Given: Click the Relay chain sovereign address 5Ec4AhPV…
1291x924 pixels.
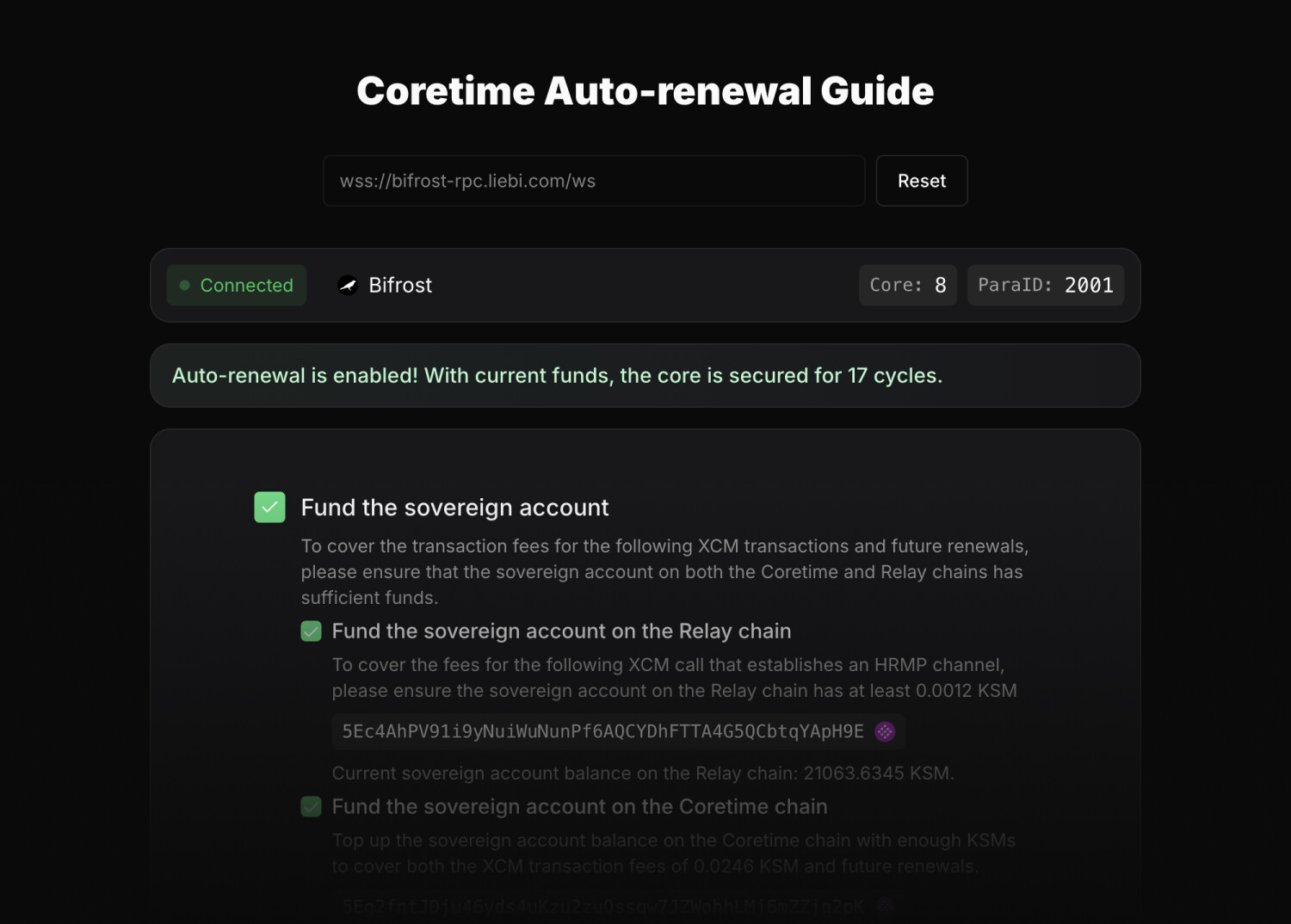Looking at the screenshot, I should [x=602, y=731].
